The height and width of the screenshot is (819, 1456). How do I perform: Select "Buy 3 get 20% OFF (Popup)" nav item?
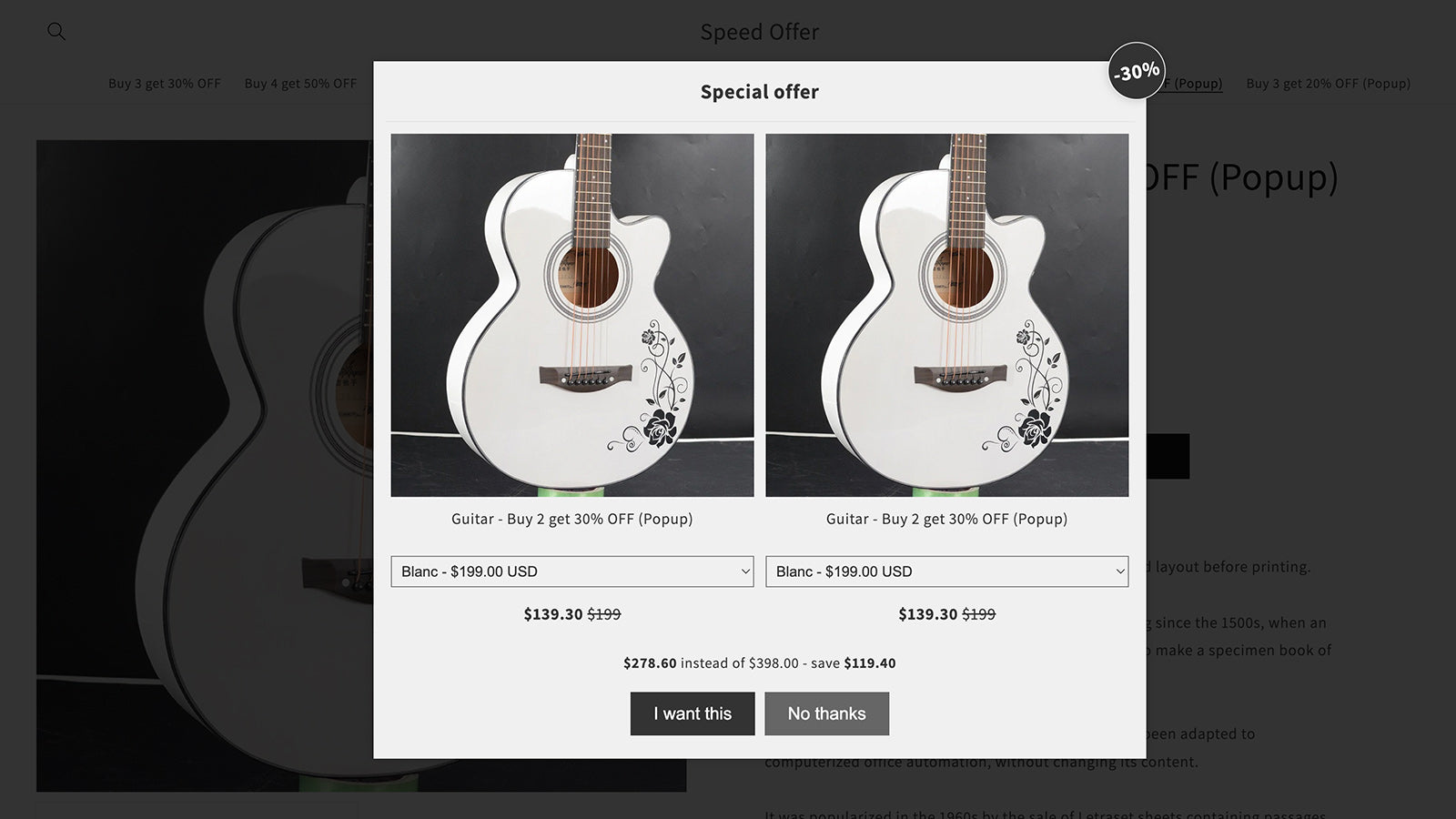pyautogui.click(x=1328, y=84)
